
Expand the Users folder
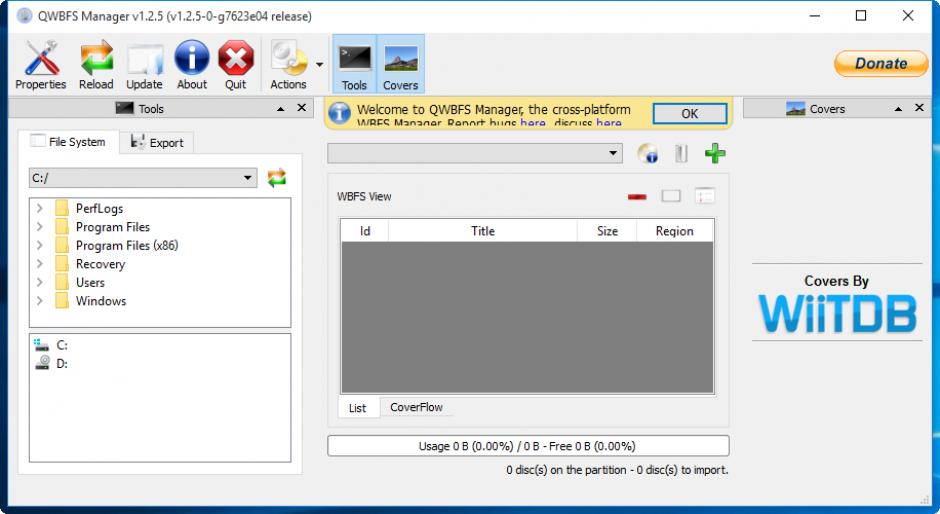click(x=40, y=282)
